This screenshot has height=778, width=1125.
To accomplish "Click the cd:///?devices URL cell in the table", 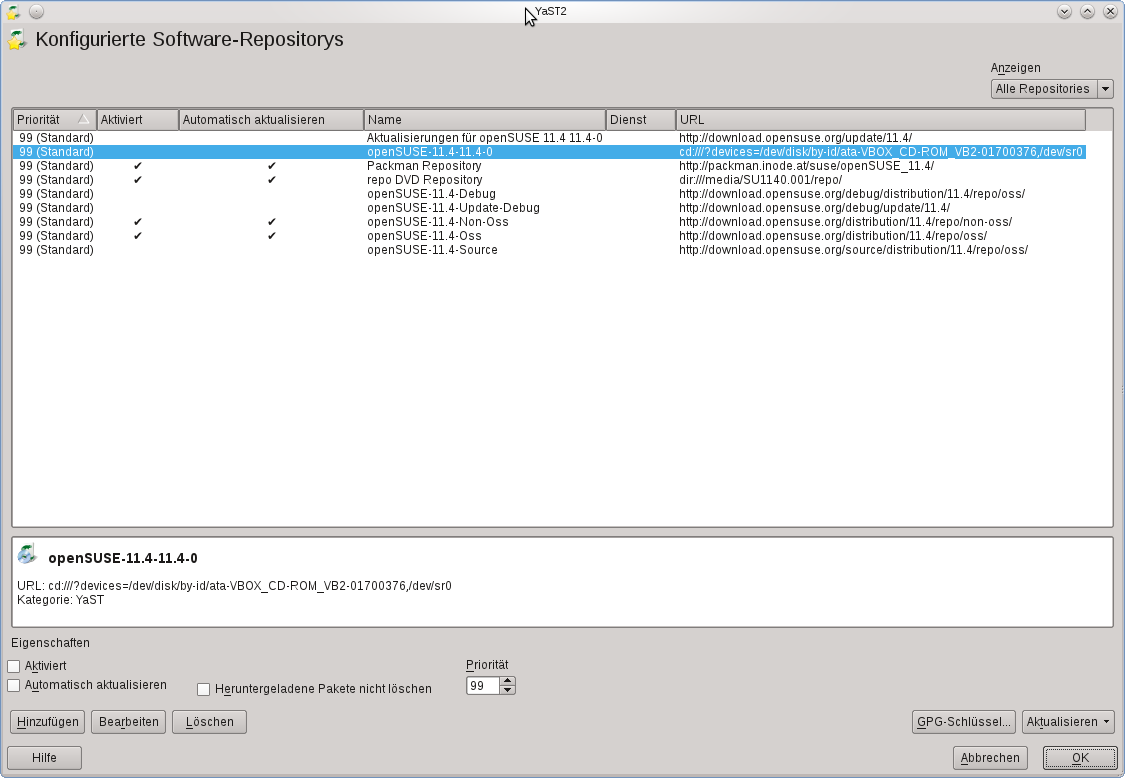I will (x=880, y=152).
